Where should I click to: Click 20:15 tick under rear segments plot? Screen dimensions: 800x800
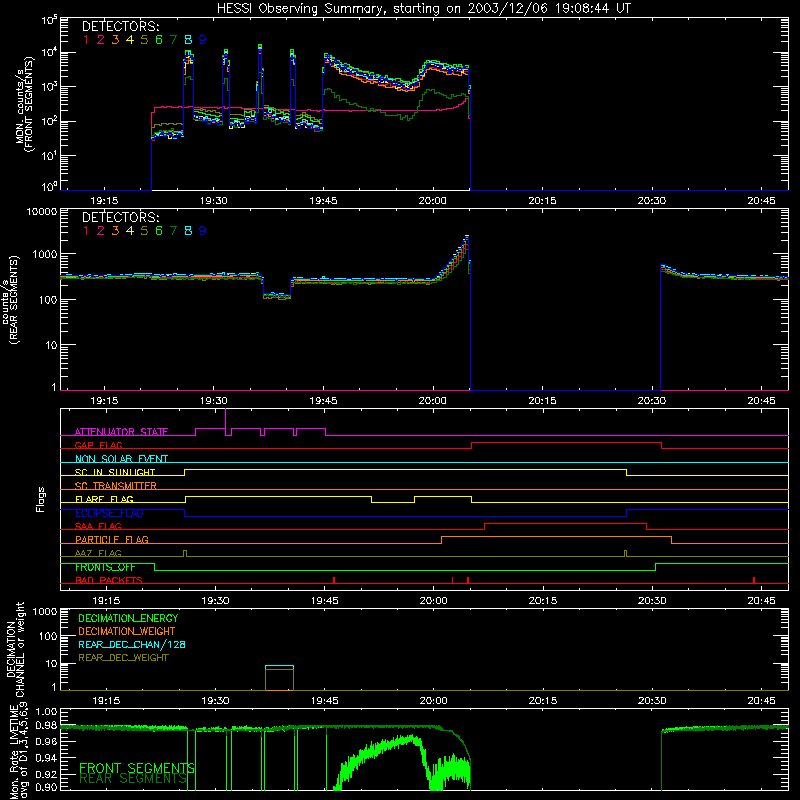click(x=542, y=401)
